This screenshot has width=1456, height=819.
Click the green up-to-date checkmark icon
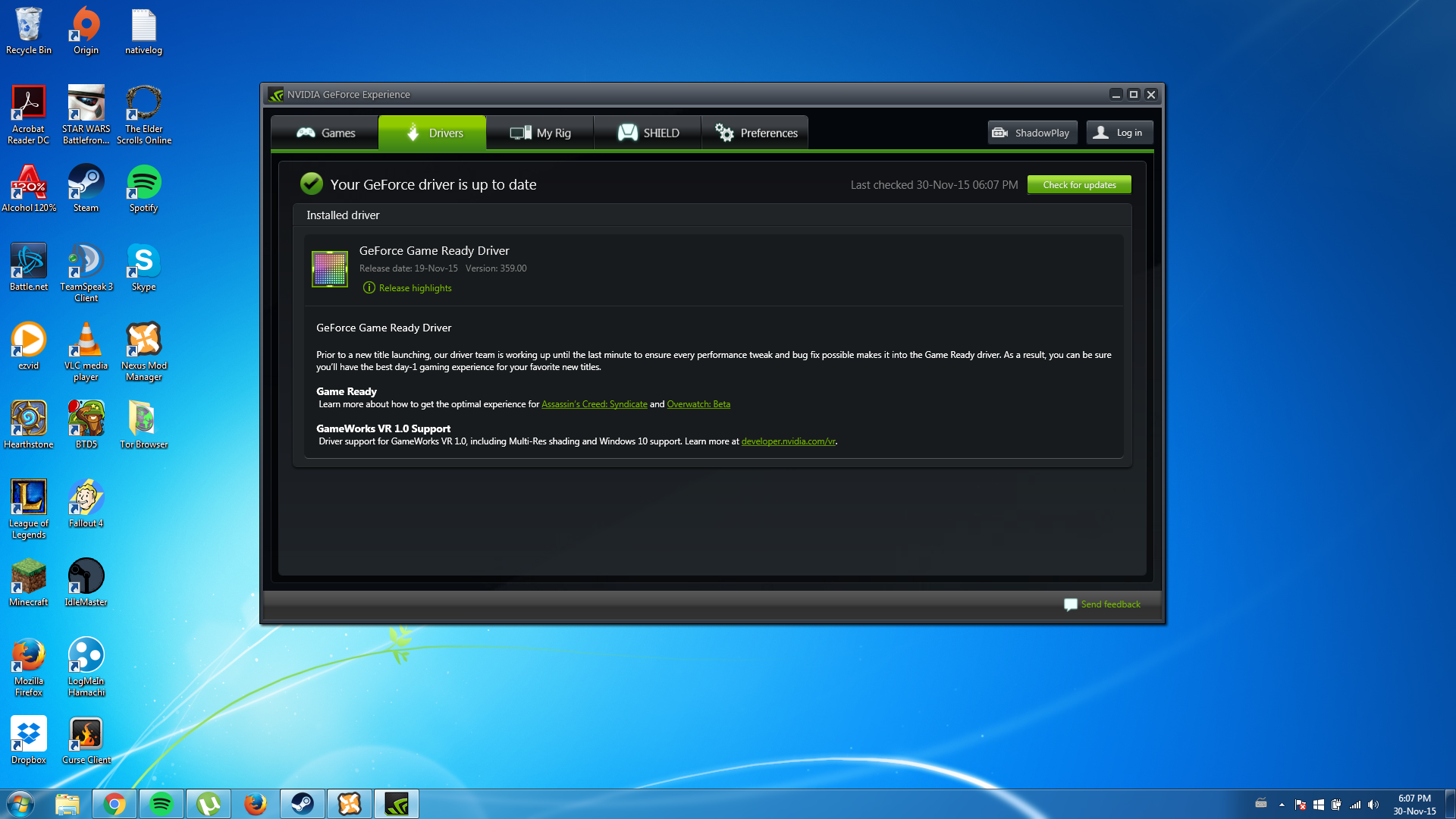[311, 184]
